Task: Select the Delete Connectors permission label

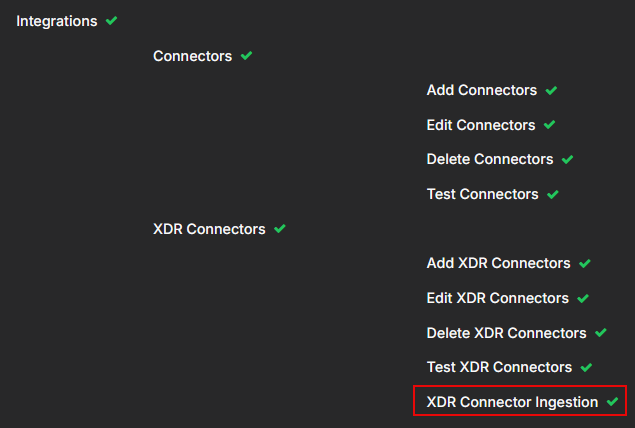Action: pyautogui.click(x=490, y=159)
